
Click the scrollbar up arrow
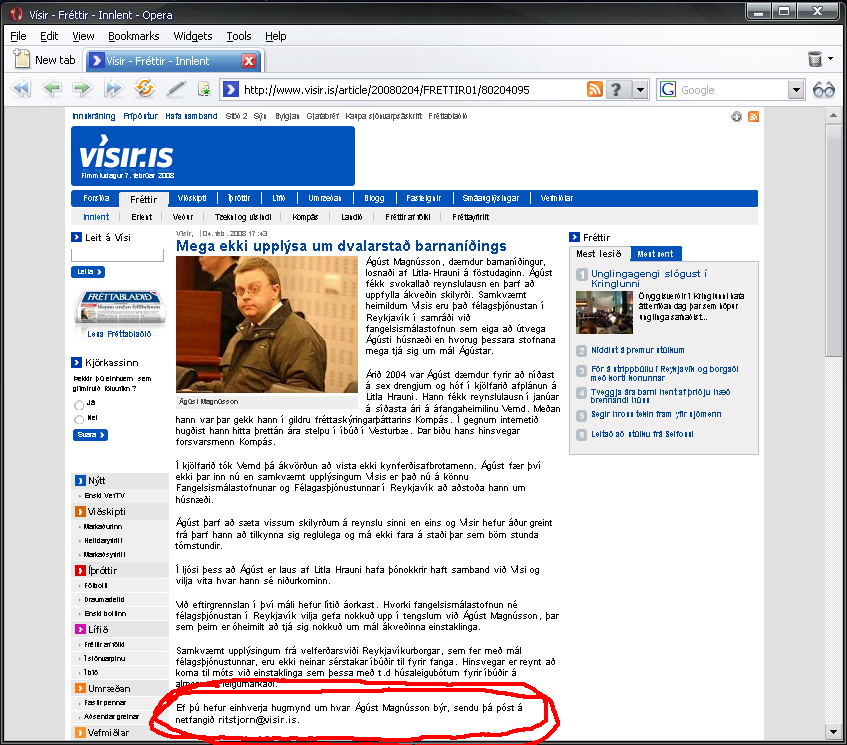coord(833,116)
